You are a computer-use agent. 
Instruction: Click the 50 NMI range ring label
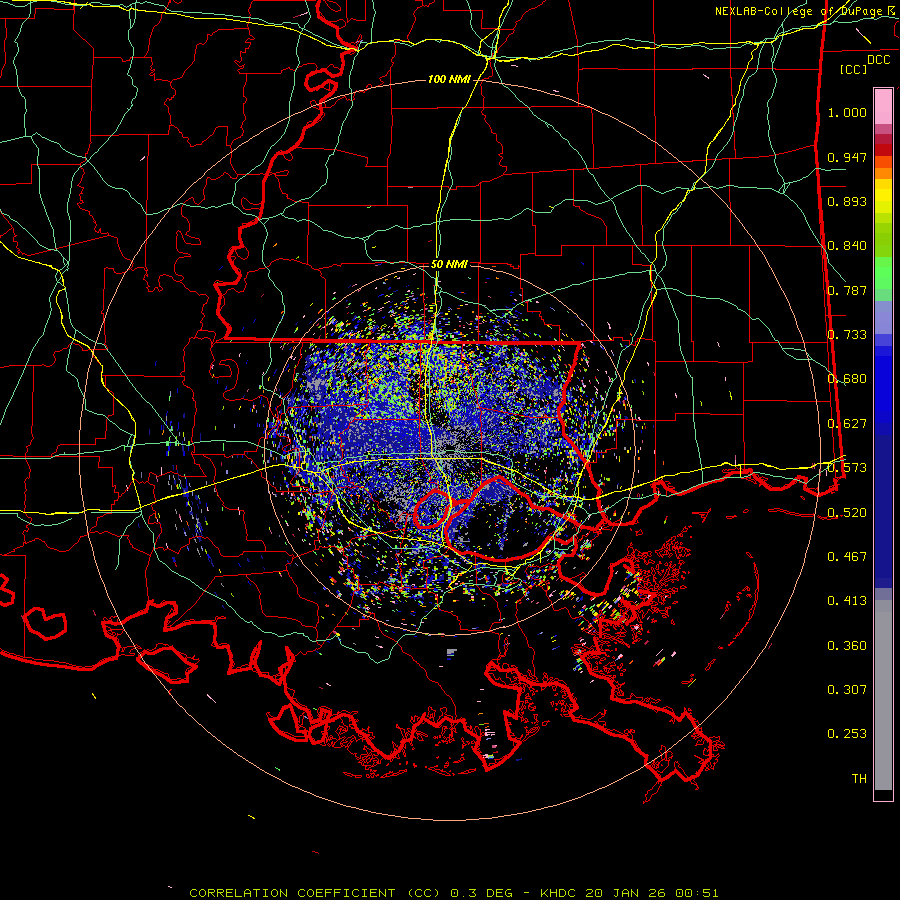449,265
